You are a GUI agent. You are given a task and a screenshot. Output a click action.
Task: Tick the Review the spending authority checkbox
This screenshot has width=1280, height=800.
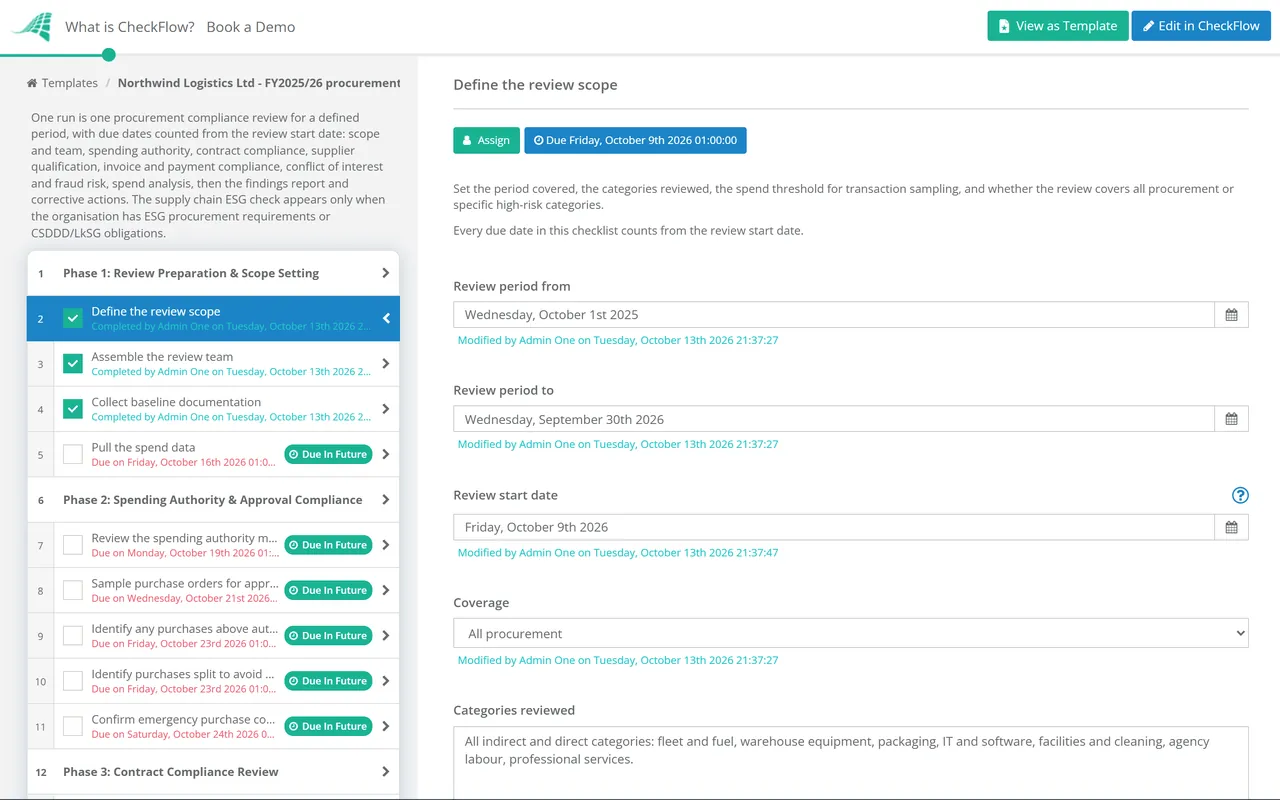[x=73, y=545]
